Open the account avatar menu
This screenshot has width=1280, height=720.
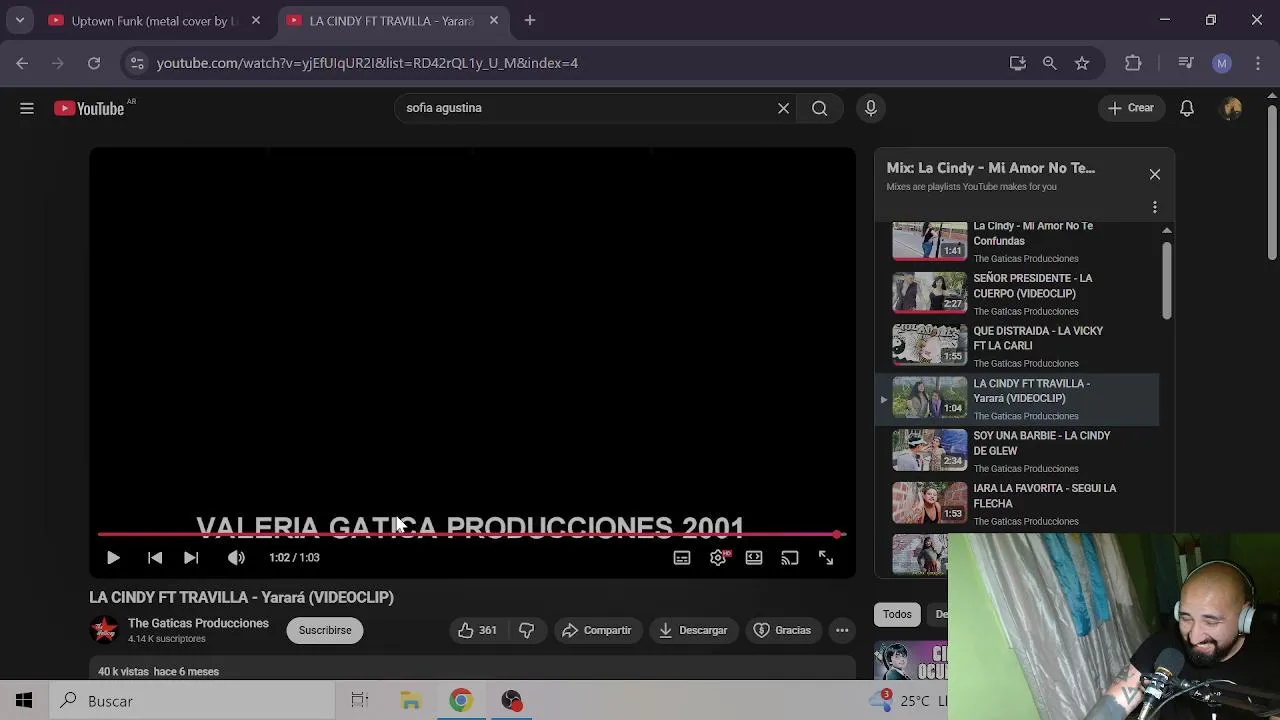point(1232,108)
